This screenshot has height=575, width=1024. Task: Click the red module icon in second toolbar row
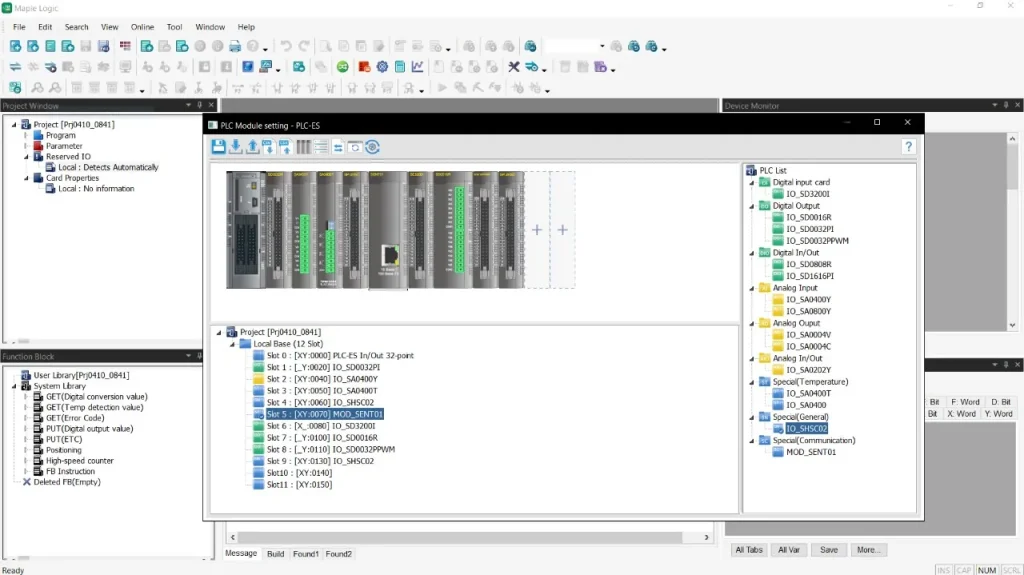point(364,67)
